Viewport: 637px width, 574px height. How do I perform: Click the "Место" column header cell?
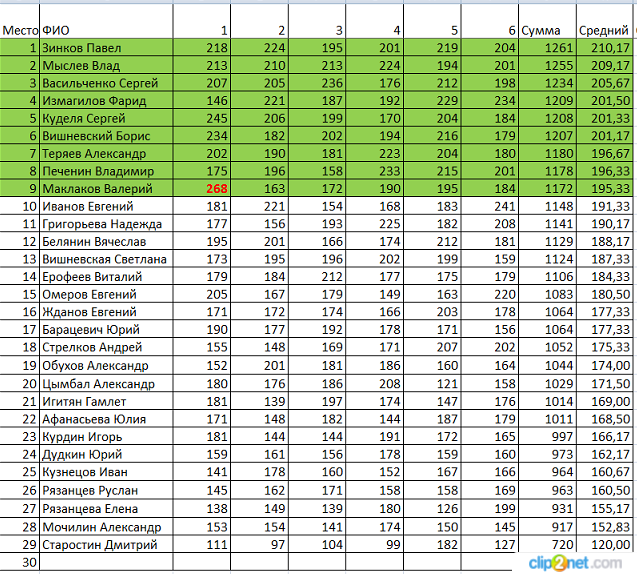click(20, 30)
